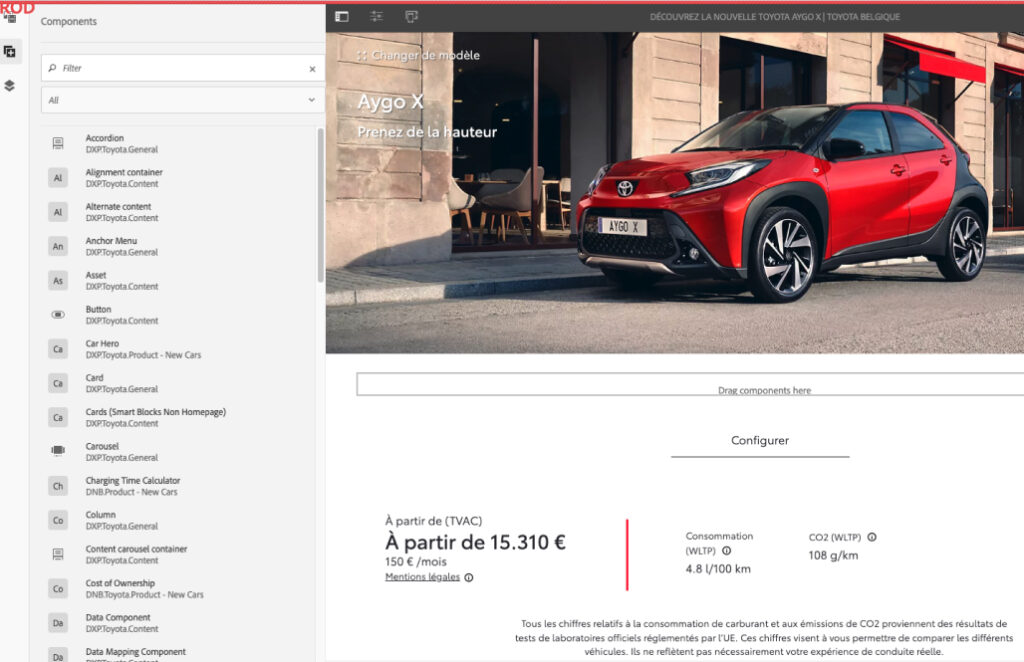
Task: Click the À partir de 15.310 € price
Action: (x=475, y=542)
